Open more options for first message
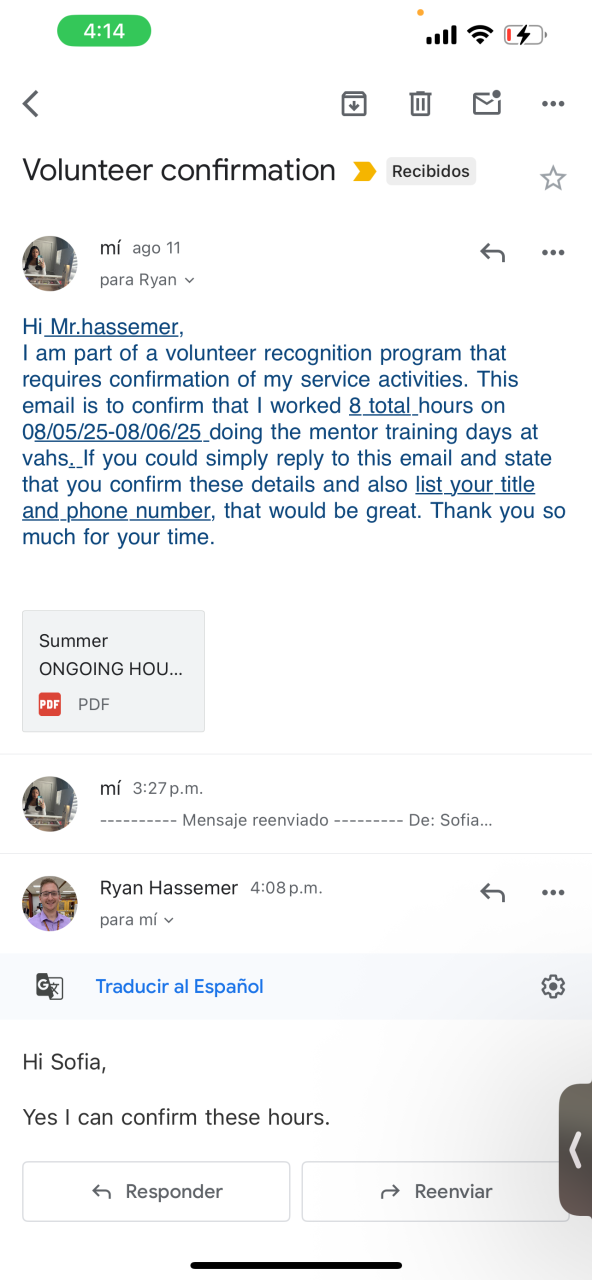 [553, 253]
